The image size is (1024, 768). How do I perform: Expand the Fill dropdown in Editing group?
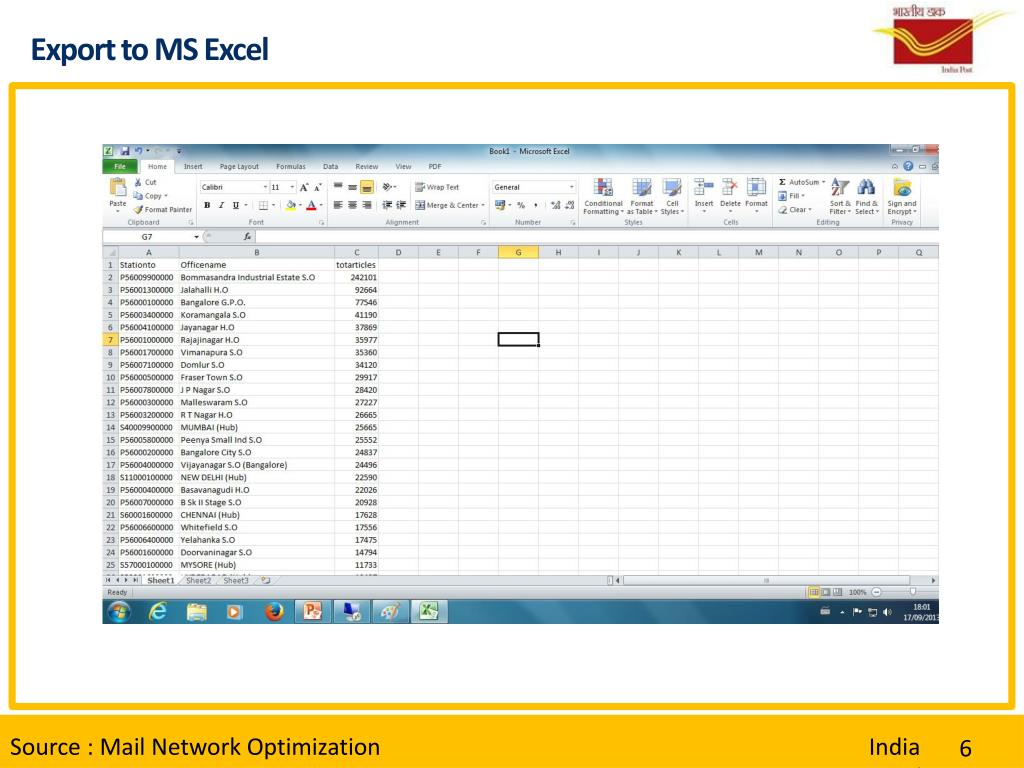tap(803, 196)
